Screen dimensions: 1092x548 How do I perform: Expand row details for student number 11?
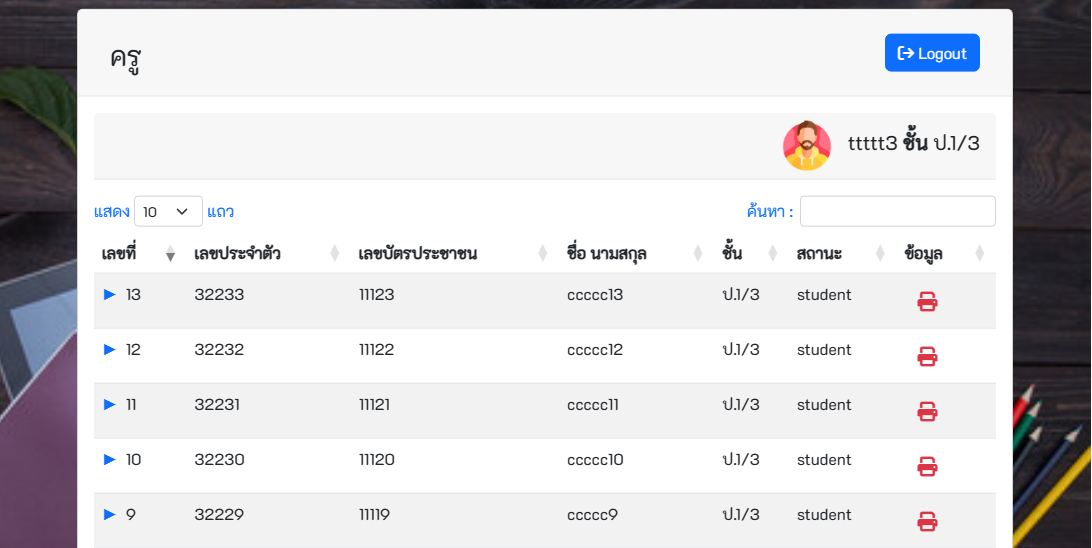pyautogui.click(x=109, y=405)
